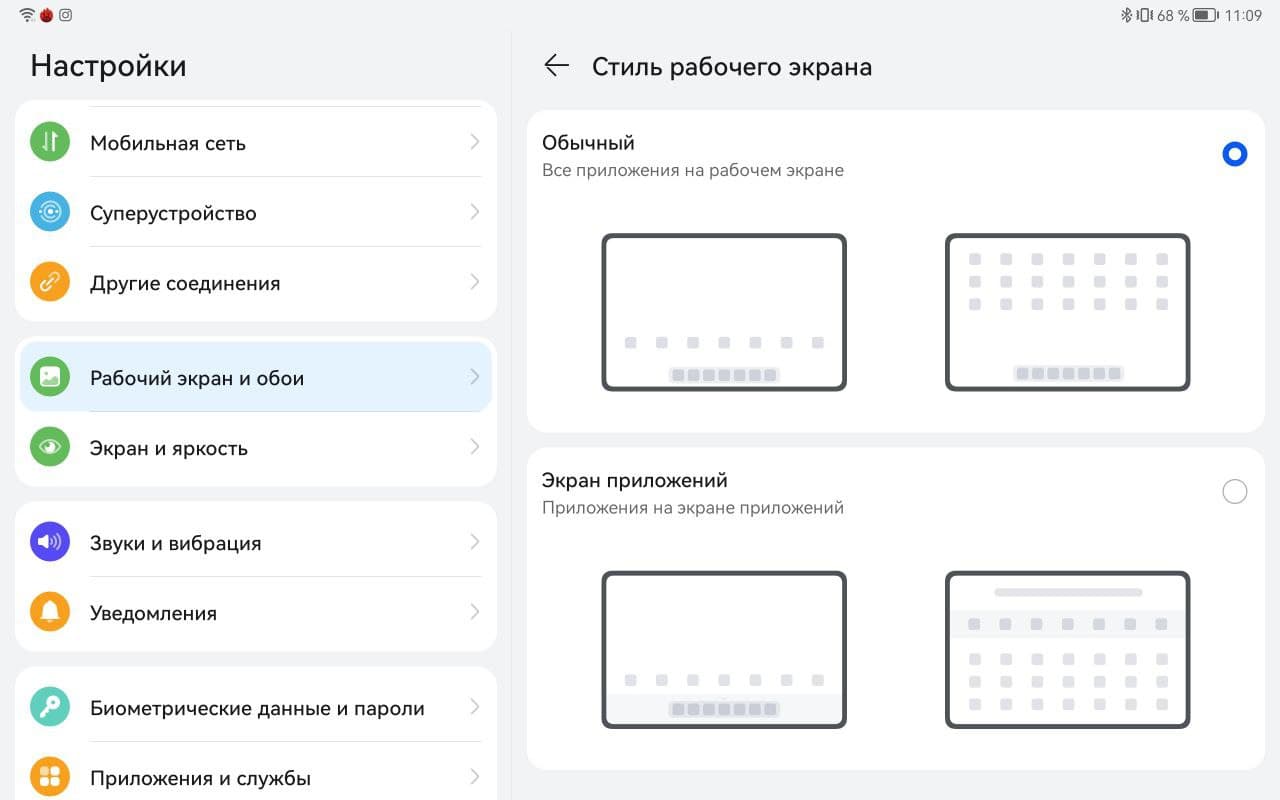Viewport: 1280px width, 800px height.
Task: Tap the Уведомления bell icon
Action: tap(50, 612)
